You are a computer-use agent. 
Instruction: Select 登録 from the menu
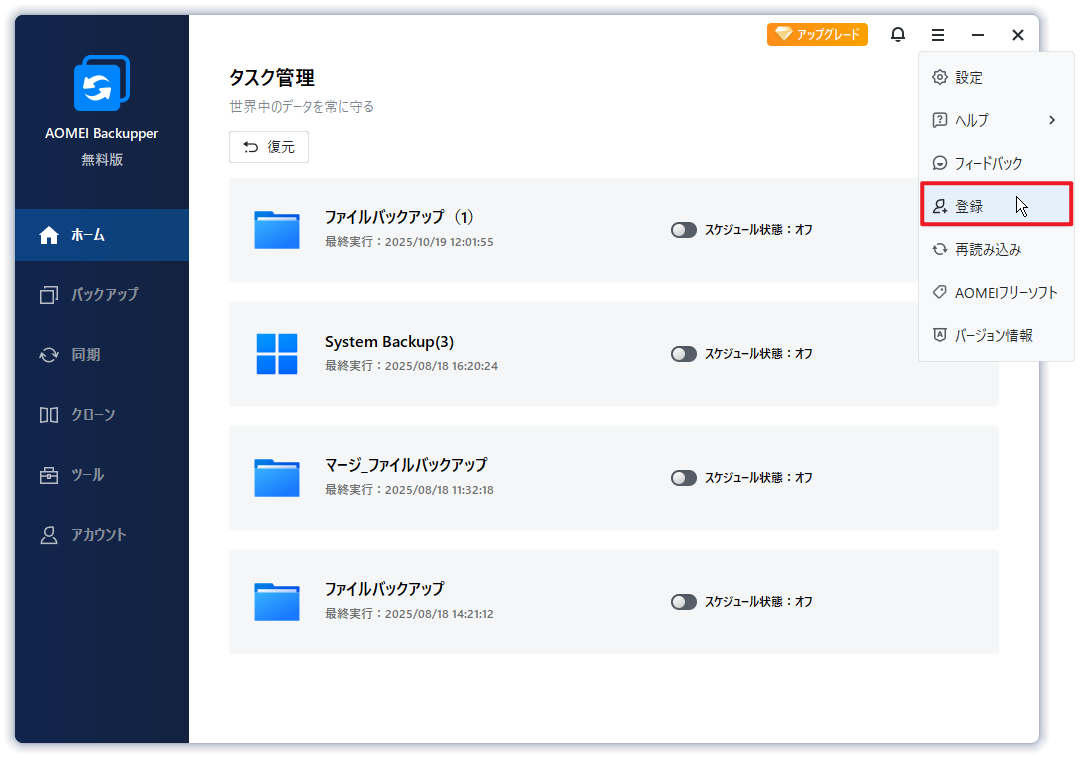pyautogui.click(x=996, y=206)
